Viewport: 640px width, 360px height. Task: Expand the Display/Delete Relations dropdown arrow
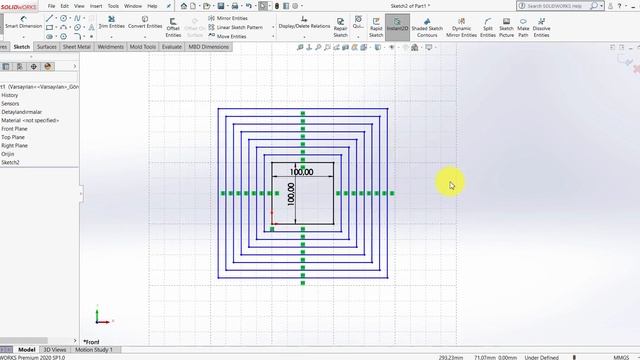(304, 37)
